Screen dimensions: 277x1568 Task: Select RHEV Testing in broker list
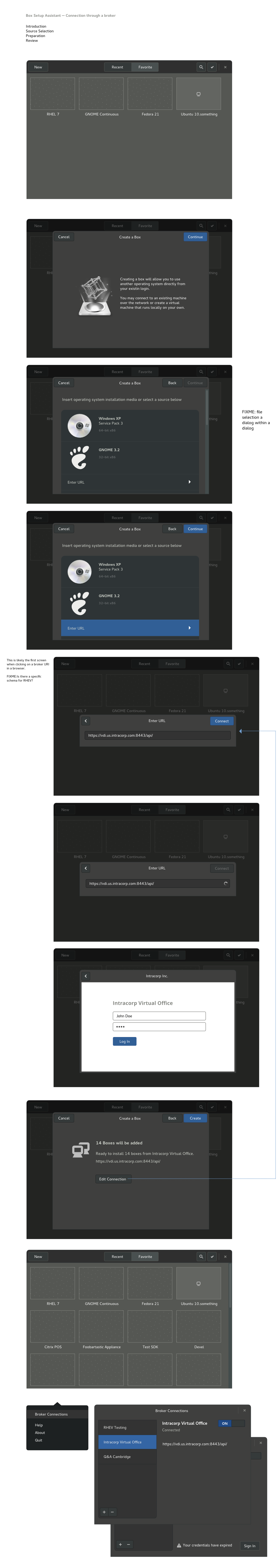pos(127,1427)
